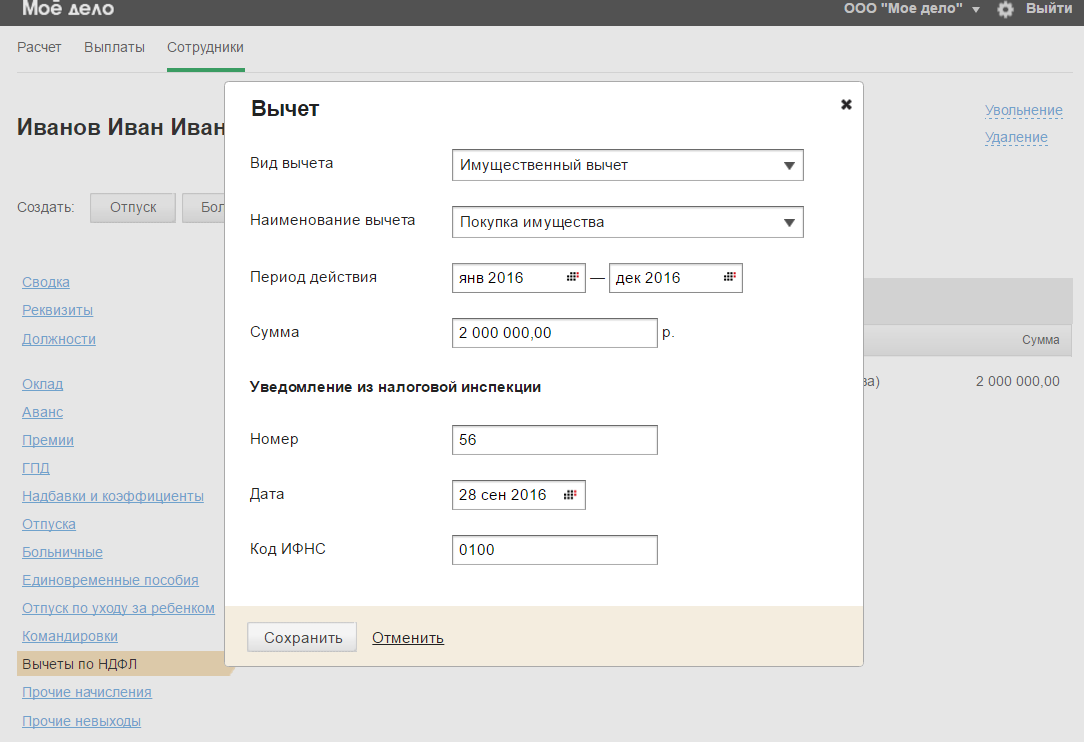Open calendar for period end date
Screen dimensions: 1084x742
[730, 278]
